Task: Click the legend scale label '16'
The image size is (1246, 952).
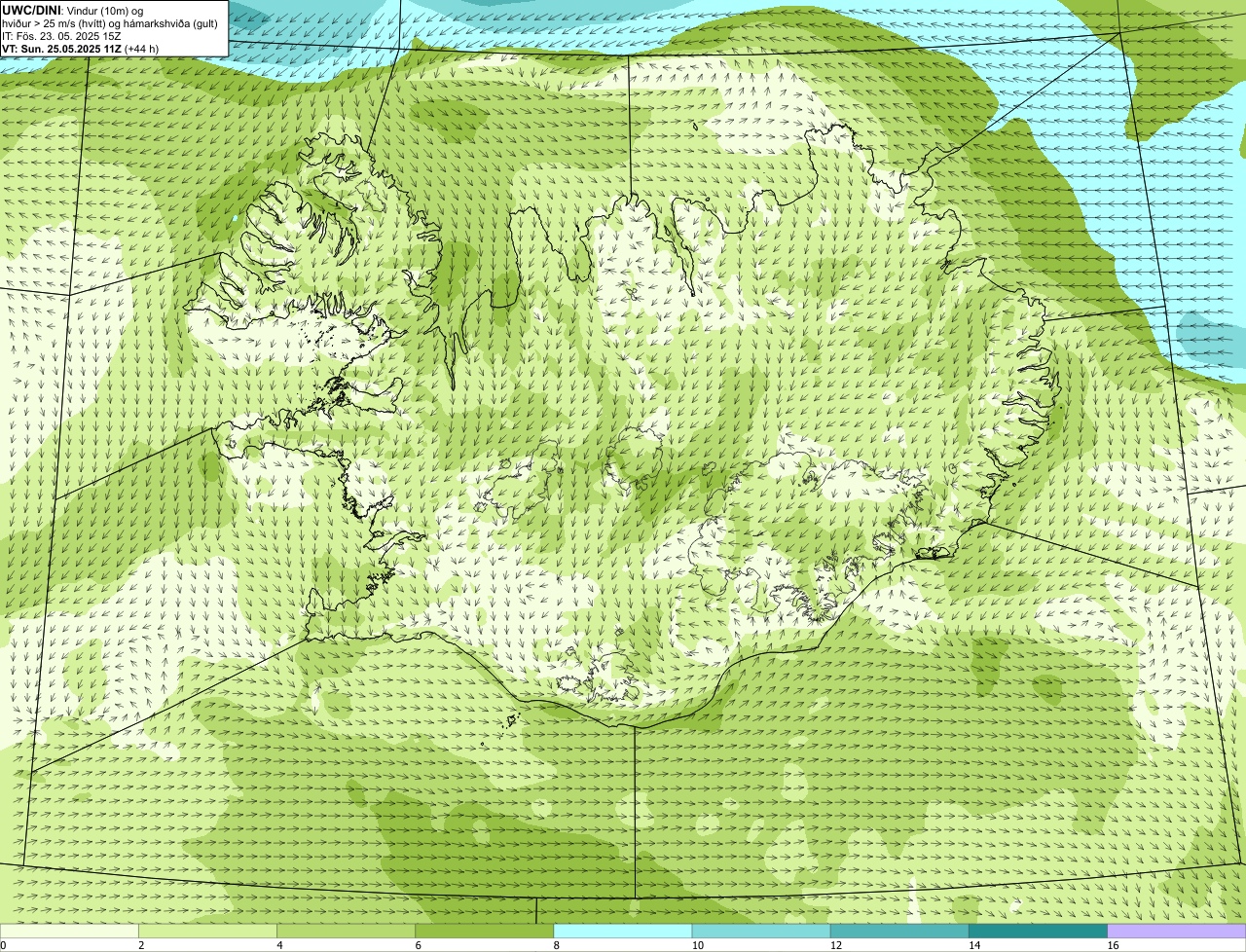Action: 1113,945
